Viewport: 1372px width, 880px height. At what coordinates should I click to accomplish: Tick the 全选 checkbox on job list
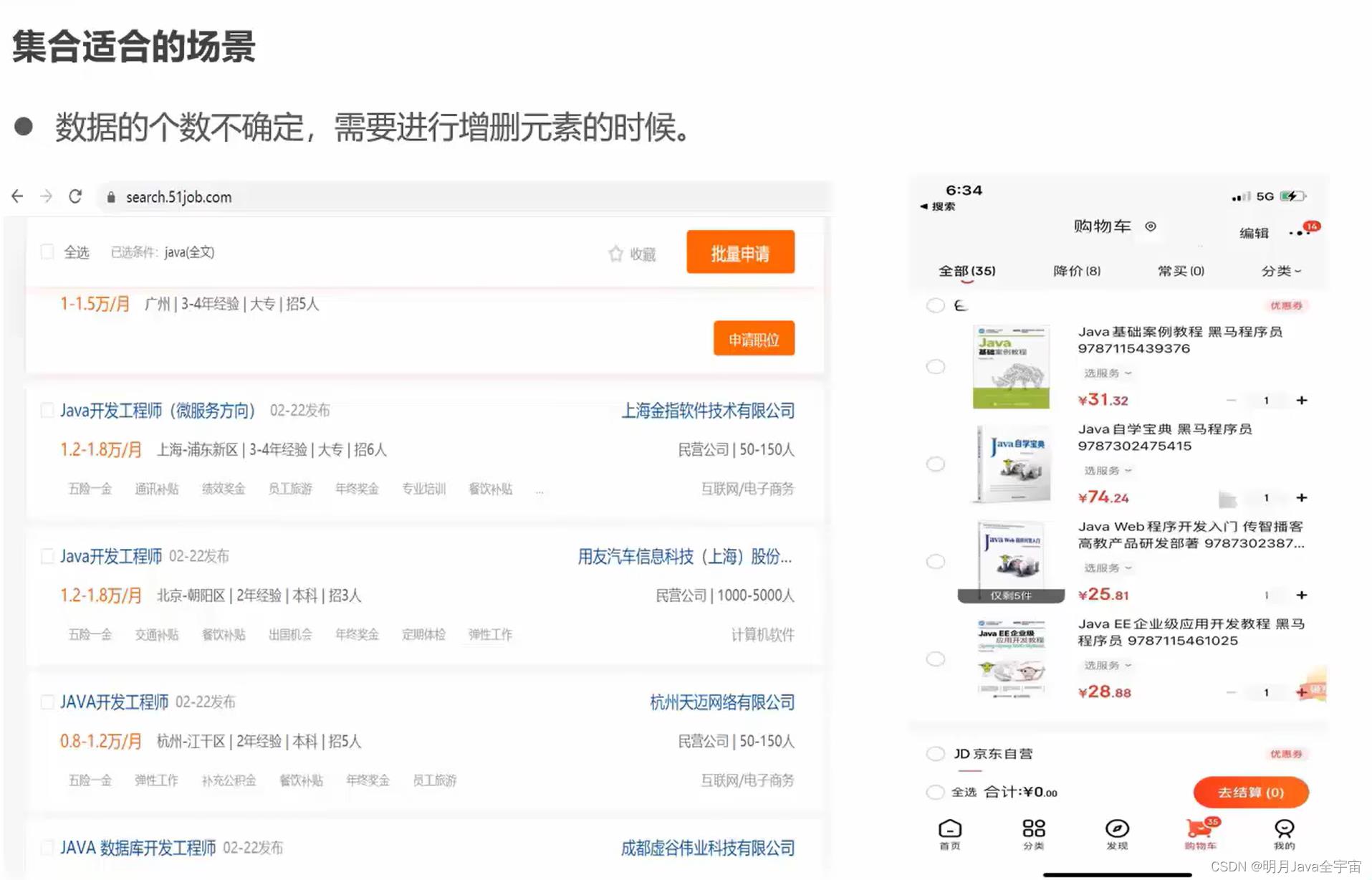pyautogui.click(x=47, y=252)
